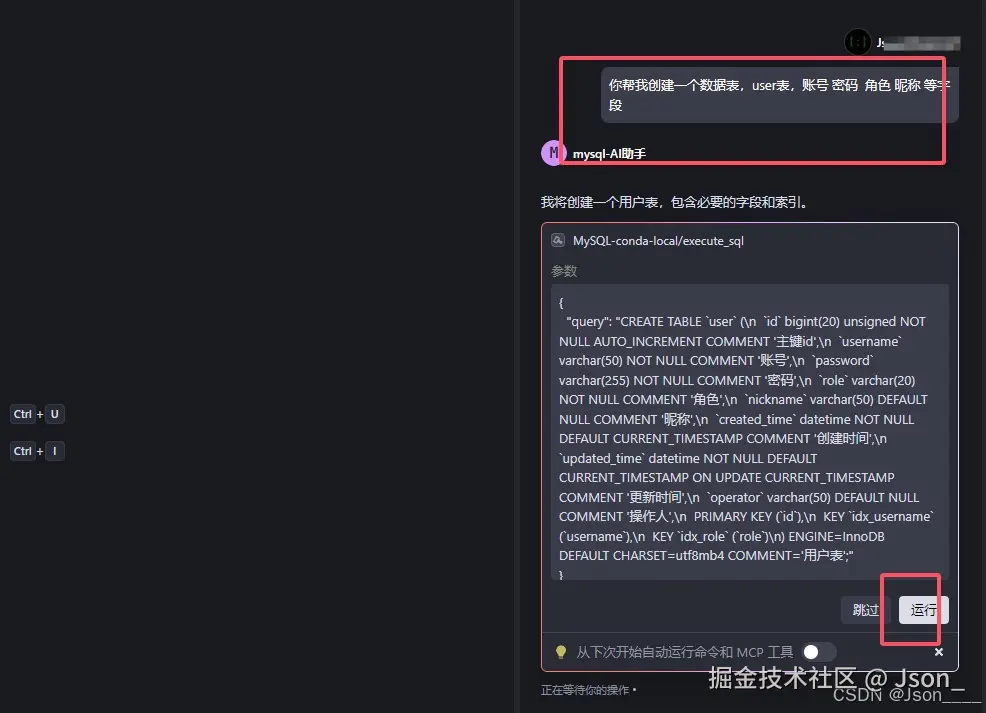Click the Ctrl+I shortcut badge
Screen dimensions: 986x713
point(36,451)
